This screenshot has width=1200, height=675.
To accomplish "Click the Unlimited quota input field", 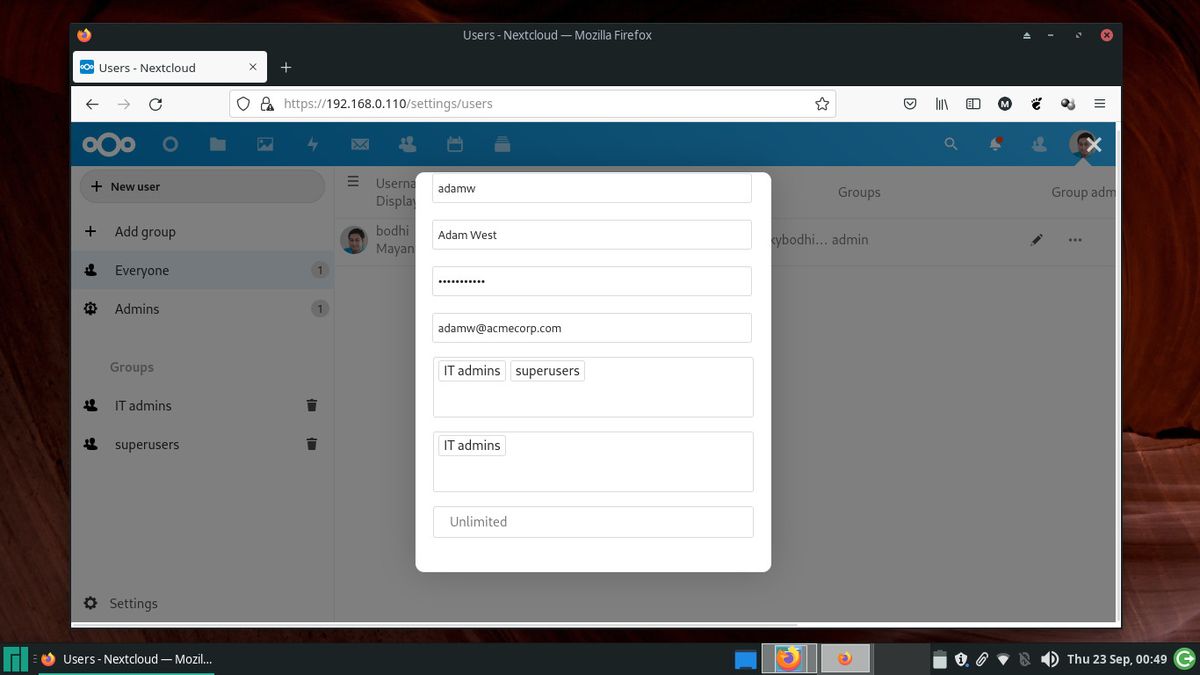I will click(x=592, y=521).
